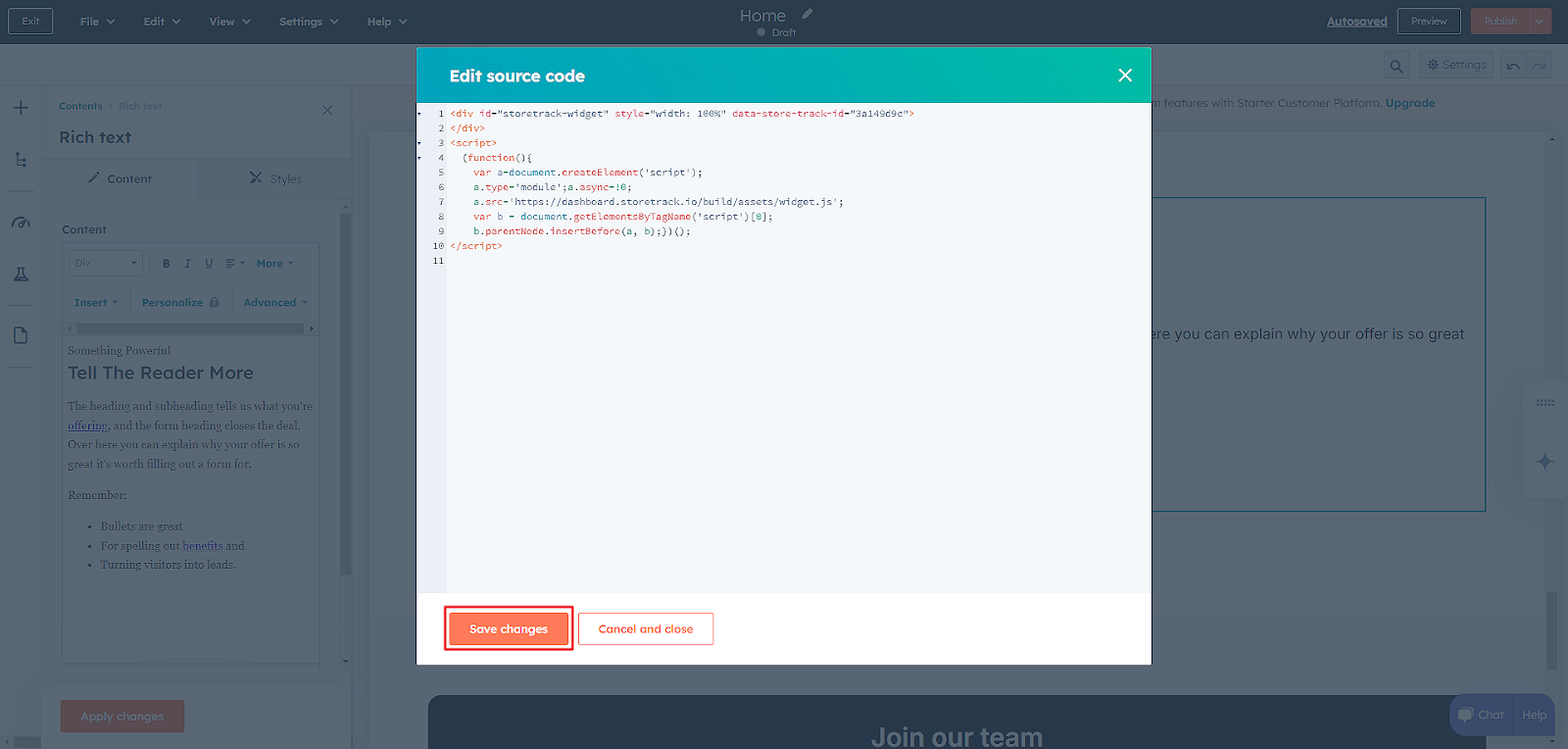
Task: Click the grid dots icon on right edge
Action: [1545, 403]
